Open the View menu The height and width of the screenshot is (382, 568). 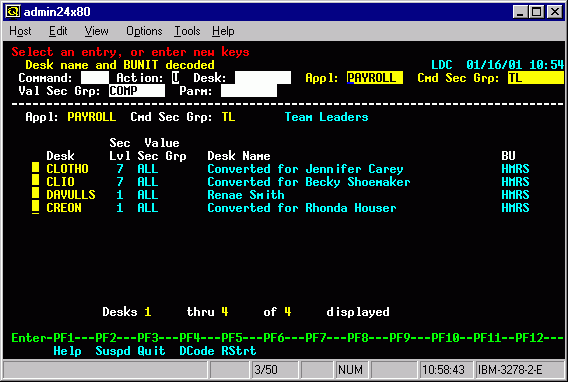pos(96,31)
